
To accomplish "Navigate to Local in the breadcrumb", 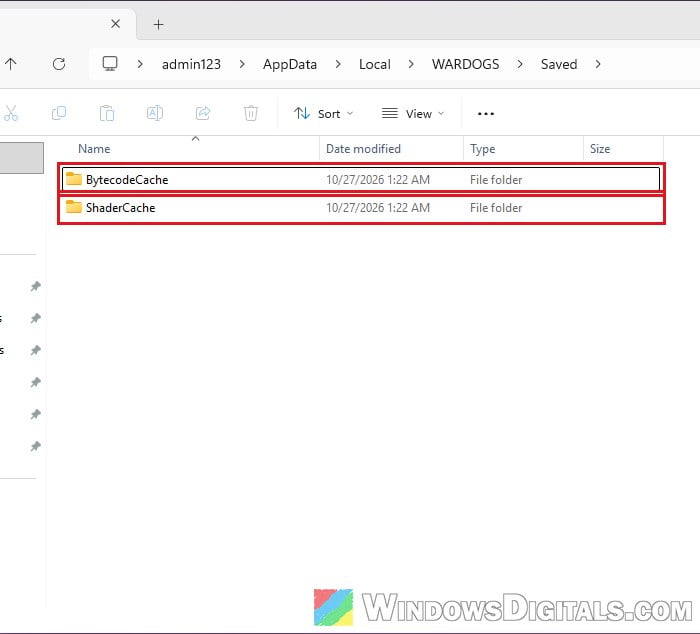I will pyautogui.click(x=375, y=64).
